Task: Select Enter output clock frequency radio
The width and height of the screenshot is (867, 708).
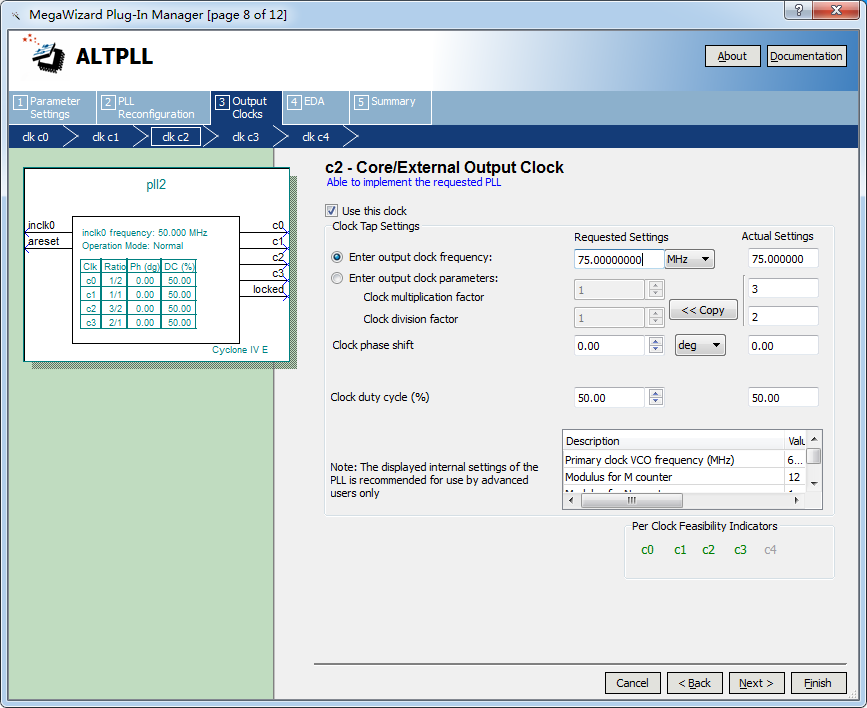Action: point(337,257)
